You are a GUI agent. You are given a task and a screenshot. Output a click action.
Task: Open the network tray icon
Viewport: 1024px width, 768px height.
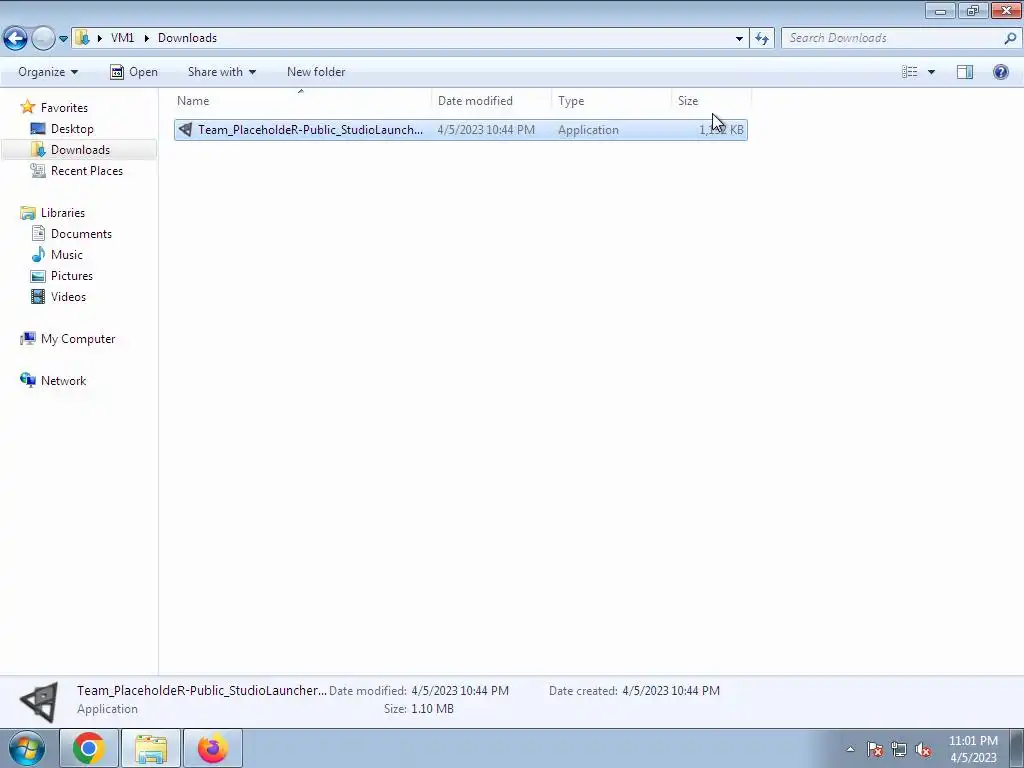point(899,749)
